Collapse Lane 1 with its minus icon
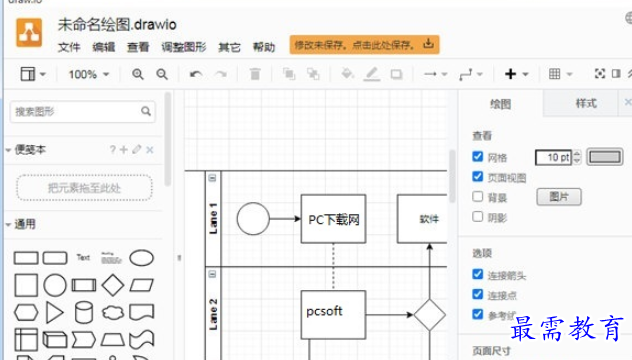This screenshot has width=632, height=360. tap(212, 178)
